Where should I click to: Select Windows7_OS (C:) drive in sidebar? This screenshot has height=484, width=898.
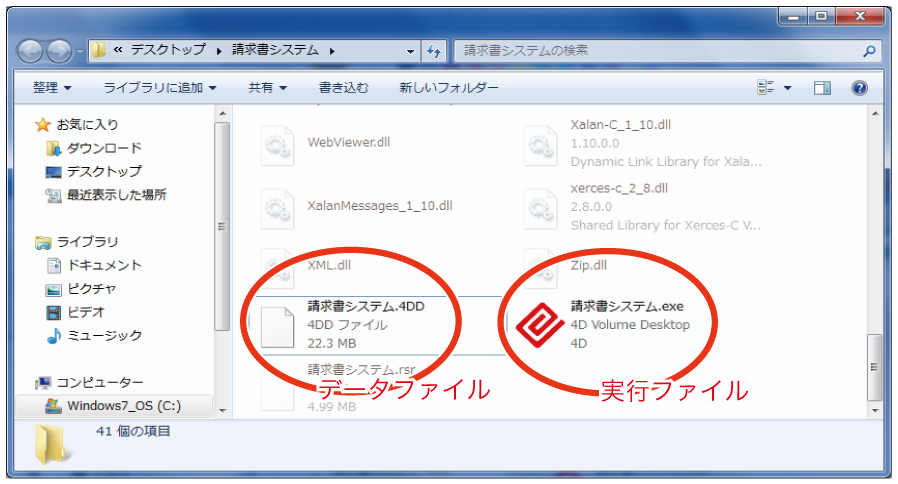(x=124, y=406)
